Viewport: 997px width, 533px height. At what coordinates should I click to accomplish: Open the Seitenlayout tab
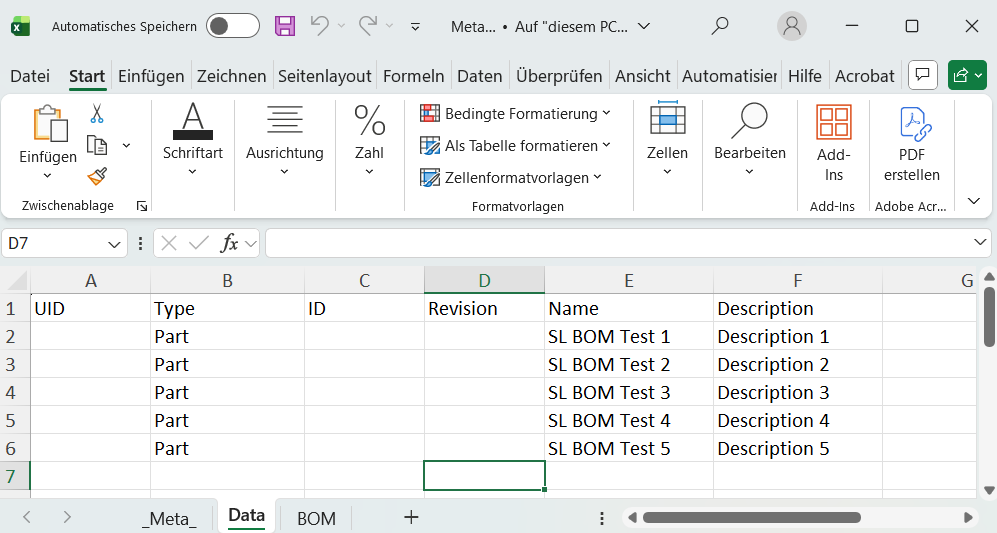[325, 76]
